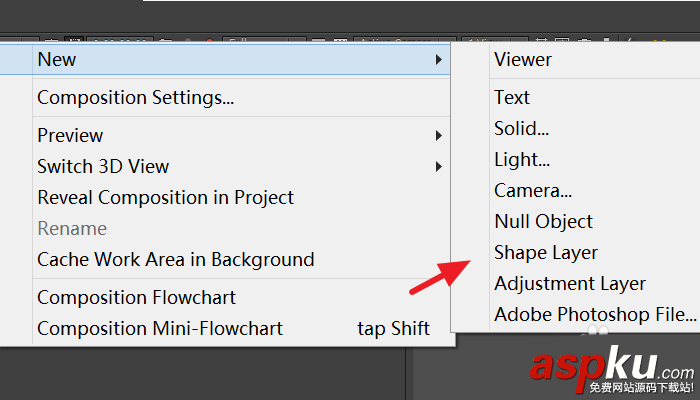Viewport: 700px width, 400px height.
Task: Add a new Adjustment Layer
Action: (x=569, y=283)
